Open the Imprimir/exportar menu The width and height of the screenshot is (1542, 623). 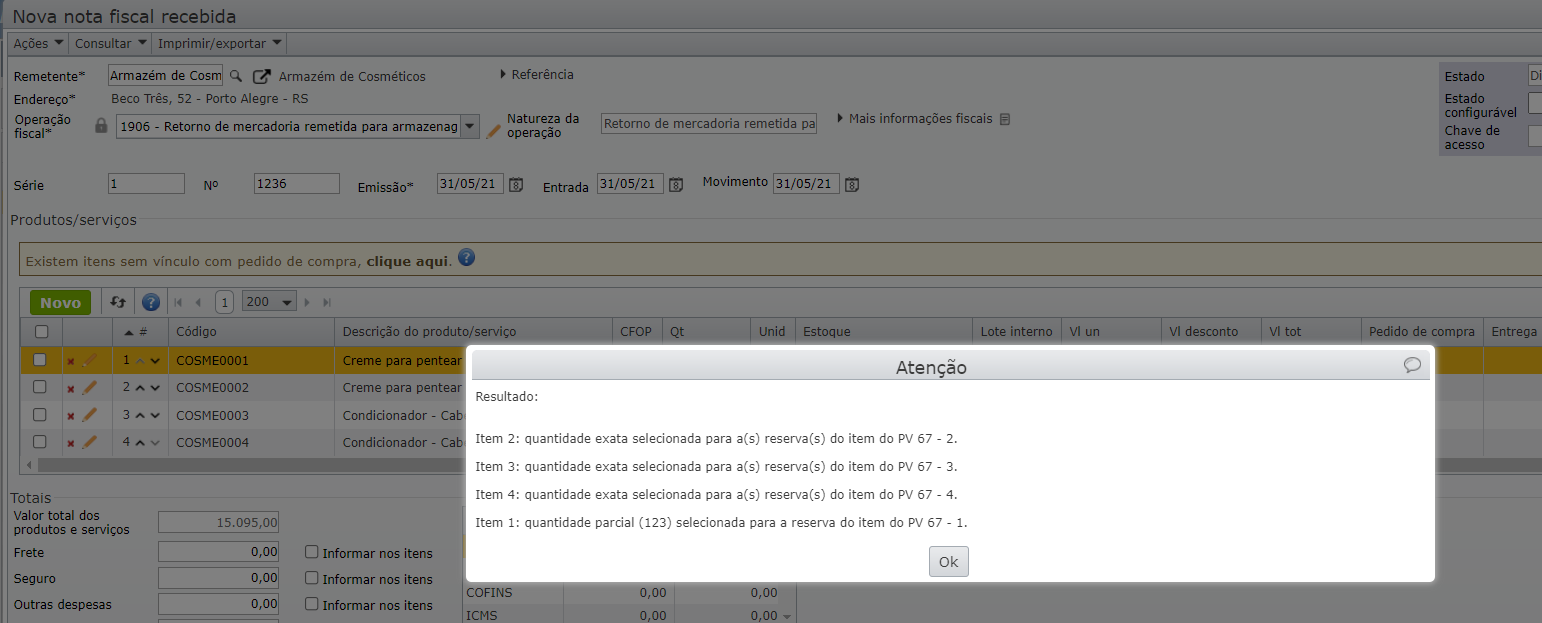tap(219, 43)
